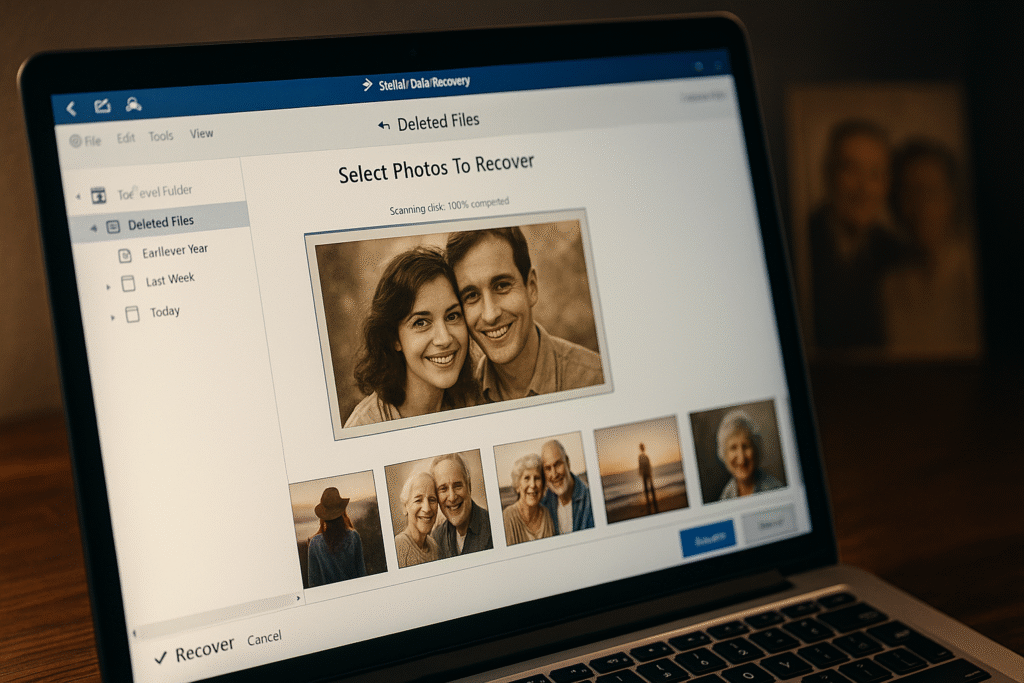
Task: Open the Tools menu
Action: coord(161,137)
